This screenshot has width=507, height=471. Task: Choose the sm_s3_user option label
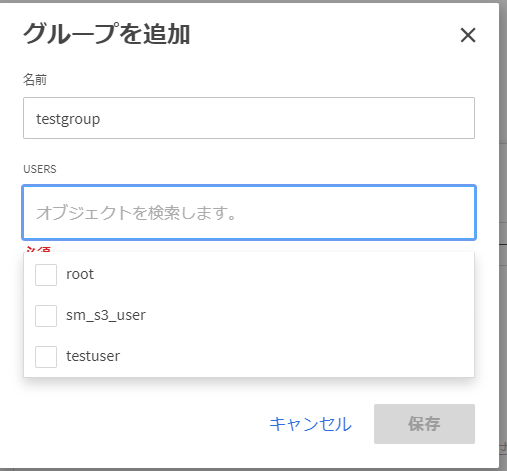[x=106, y=315]
